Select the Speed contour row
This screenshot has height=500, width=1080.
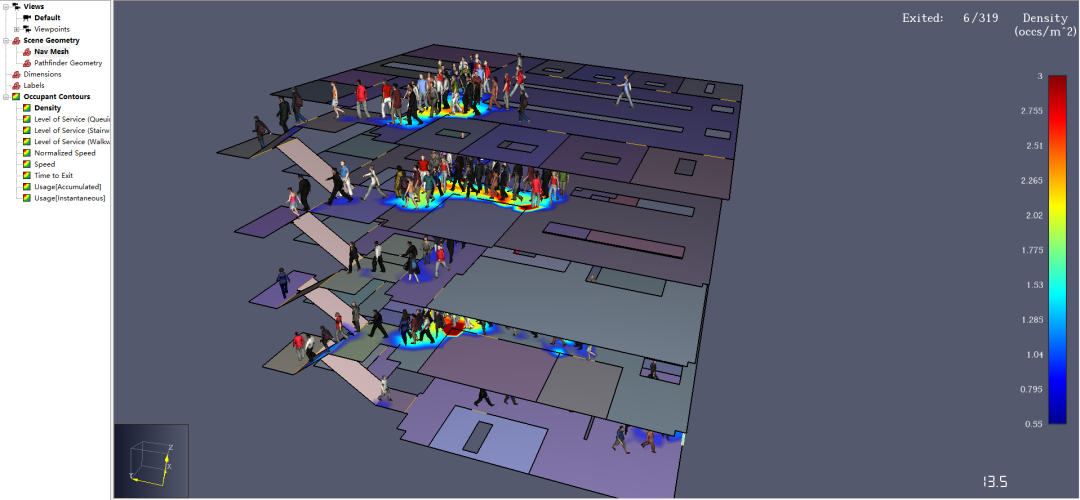coord(44,165)
